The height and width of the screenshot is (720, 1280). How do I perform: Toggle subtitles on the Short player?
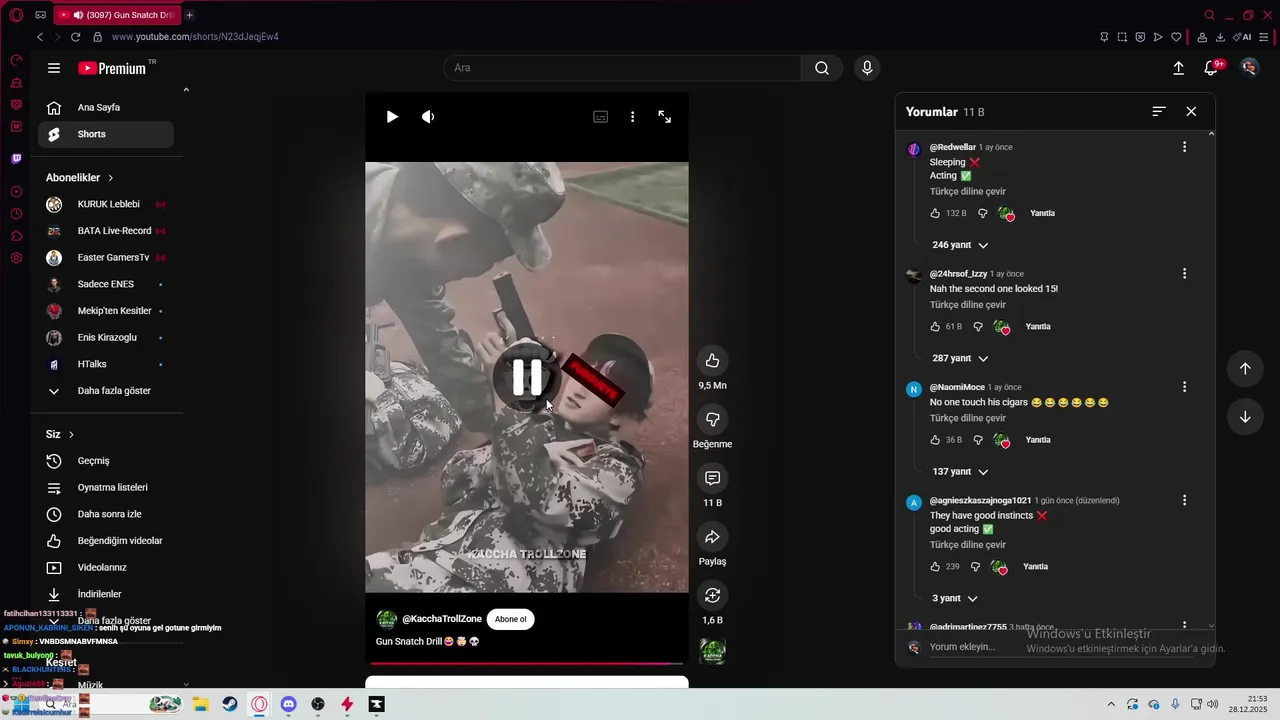click(x=600, y=117)
